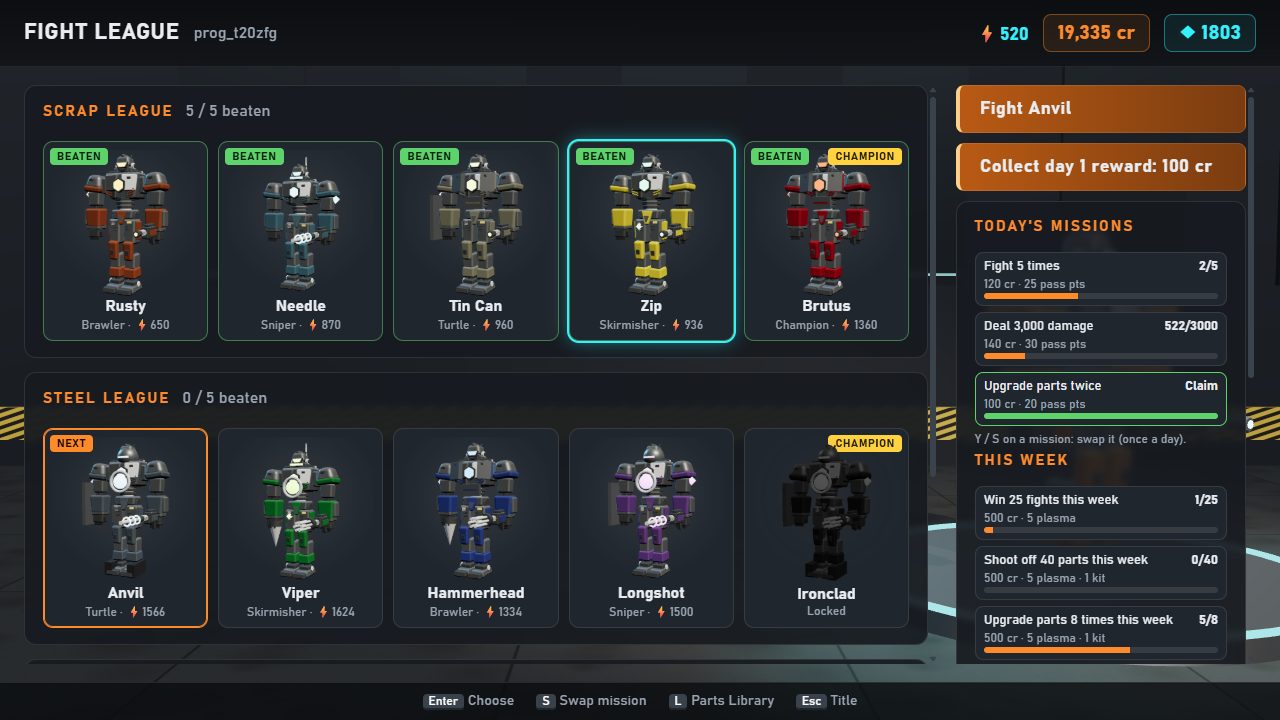The height and width of the screenshot is (720, 1280).
Task: Click the Enter key hint for Choose
Action: [443, 701]
